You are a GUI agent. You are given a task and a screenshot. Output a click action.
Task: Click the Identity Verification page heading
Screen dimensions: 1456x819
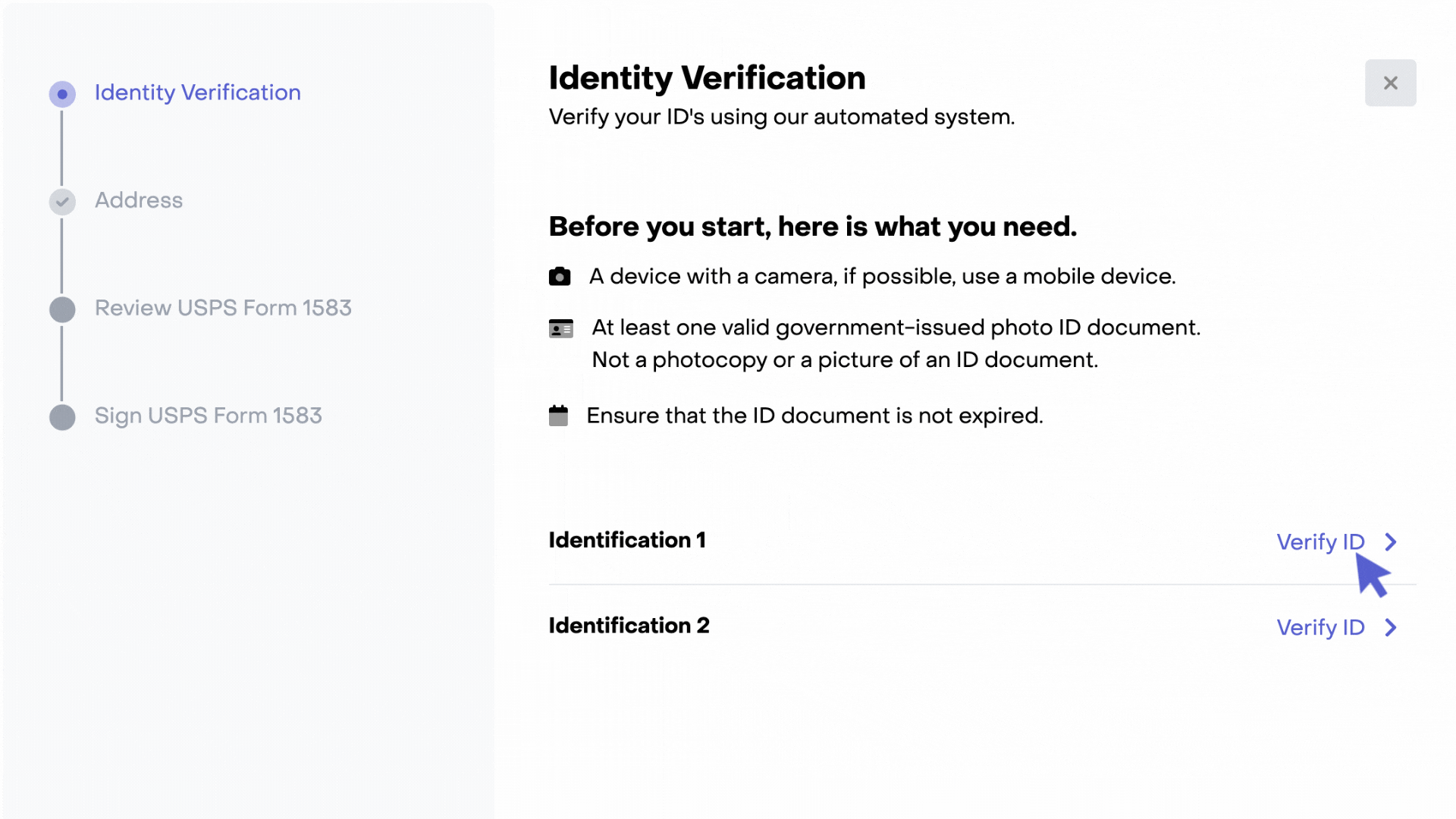coord(707,78)
